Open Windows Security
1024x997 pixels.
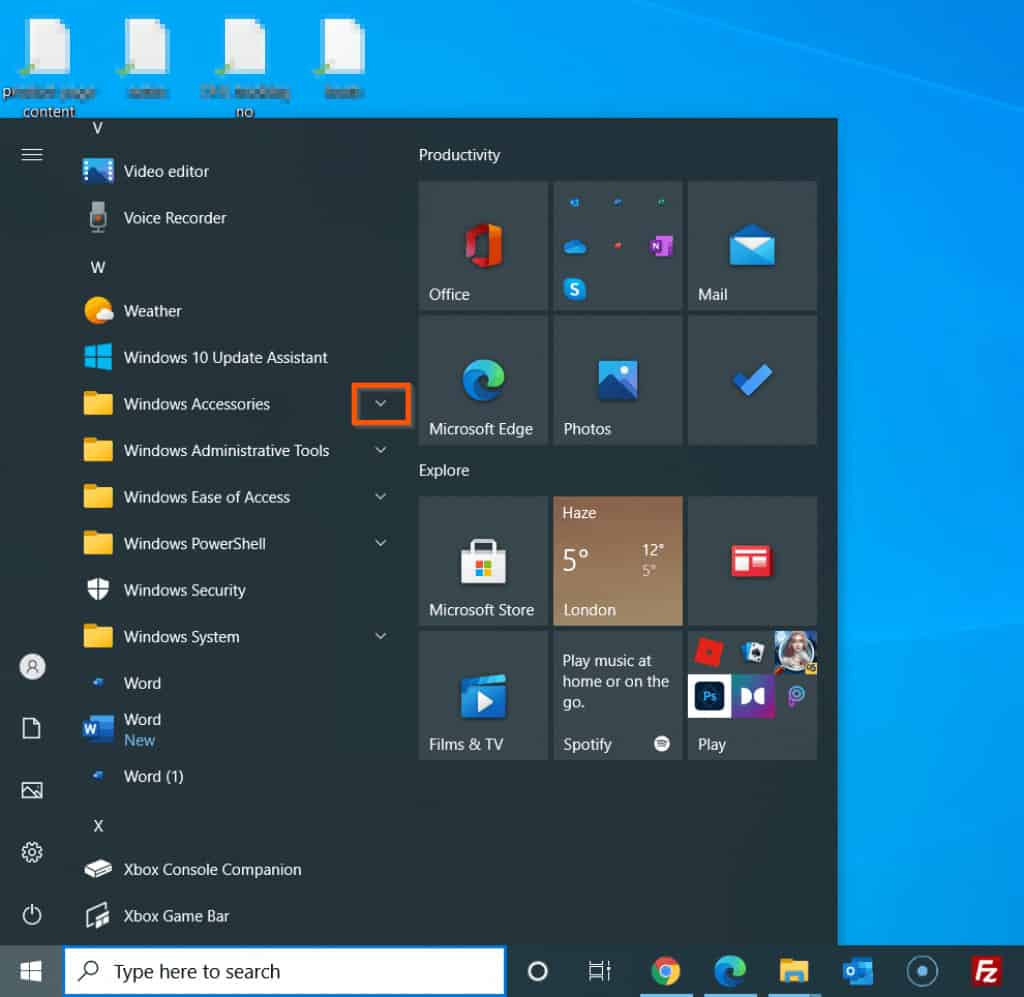tap(235, 590)
